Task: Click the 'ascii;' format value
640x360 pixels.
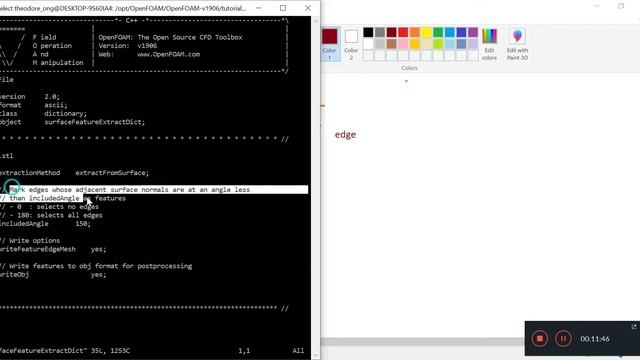Action: click(56, 105)
